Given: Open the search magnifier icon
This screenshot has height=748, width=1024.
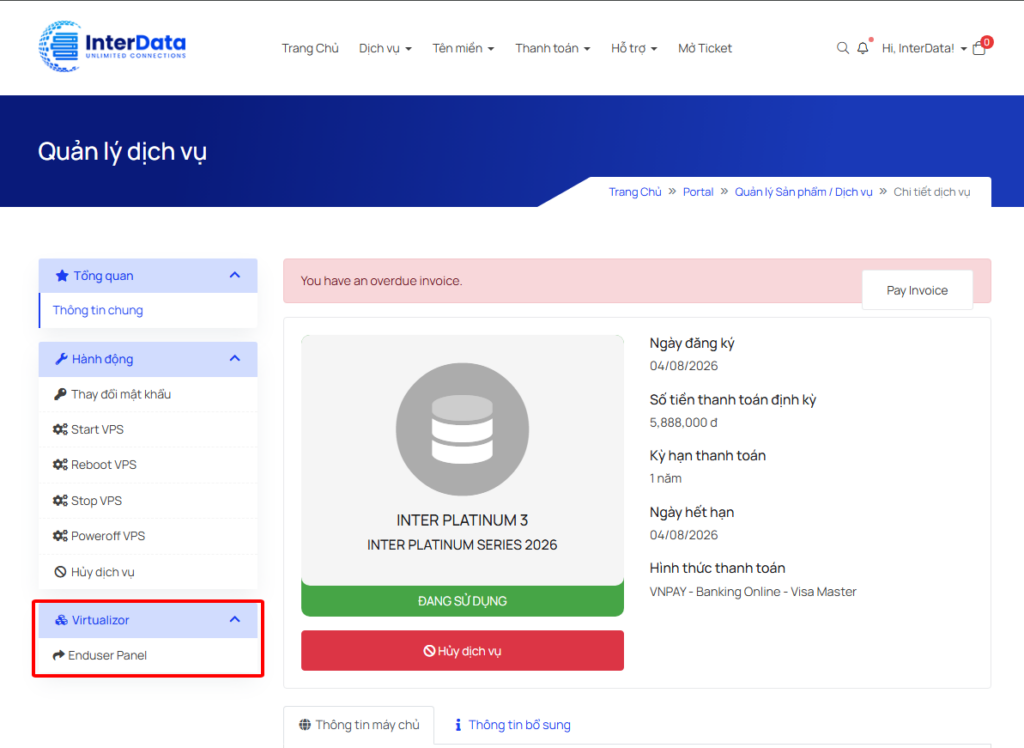Looking at the screenshot, I should [842, 48].
